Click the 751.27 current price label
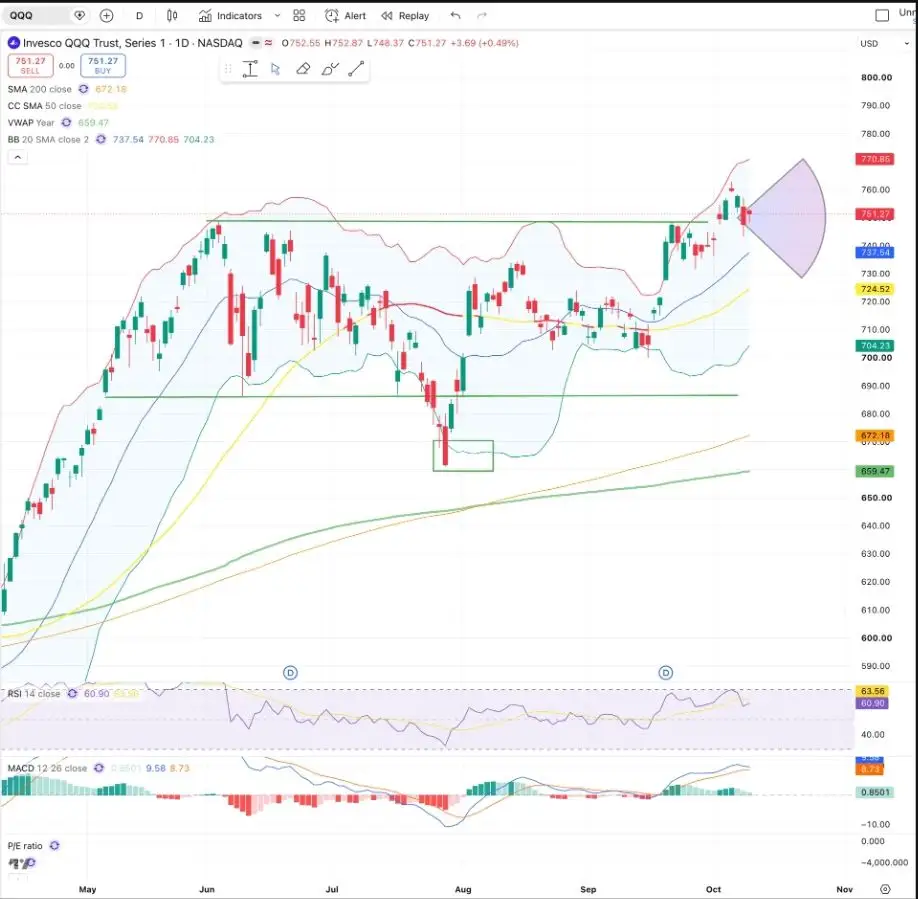This screenshot has height=899, width=918. pos(875,214)
